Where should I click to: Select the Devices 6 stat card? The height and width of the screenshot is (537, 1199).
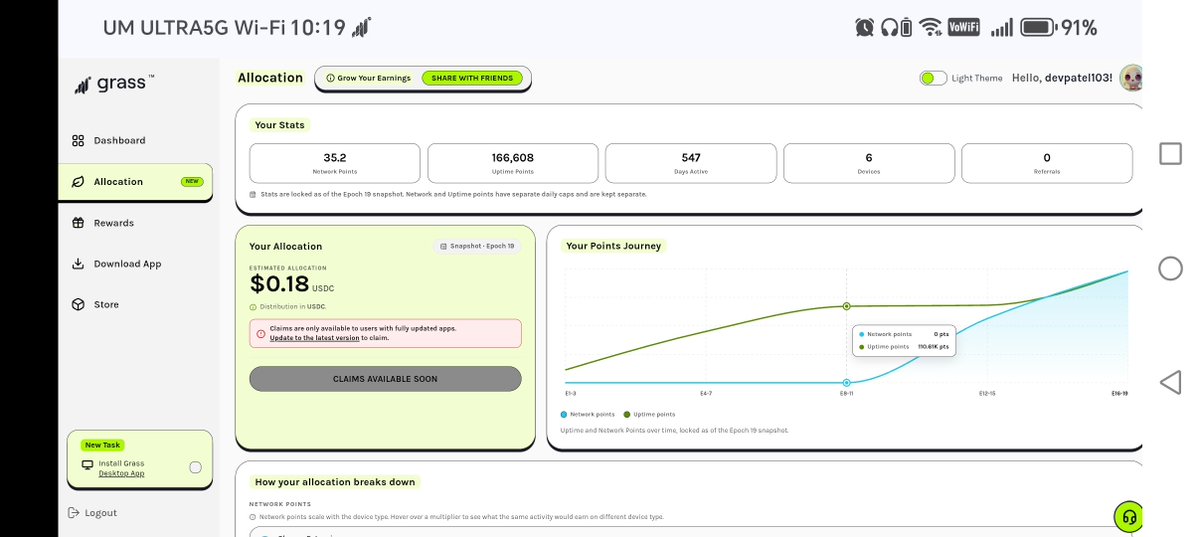click(869, 163)
